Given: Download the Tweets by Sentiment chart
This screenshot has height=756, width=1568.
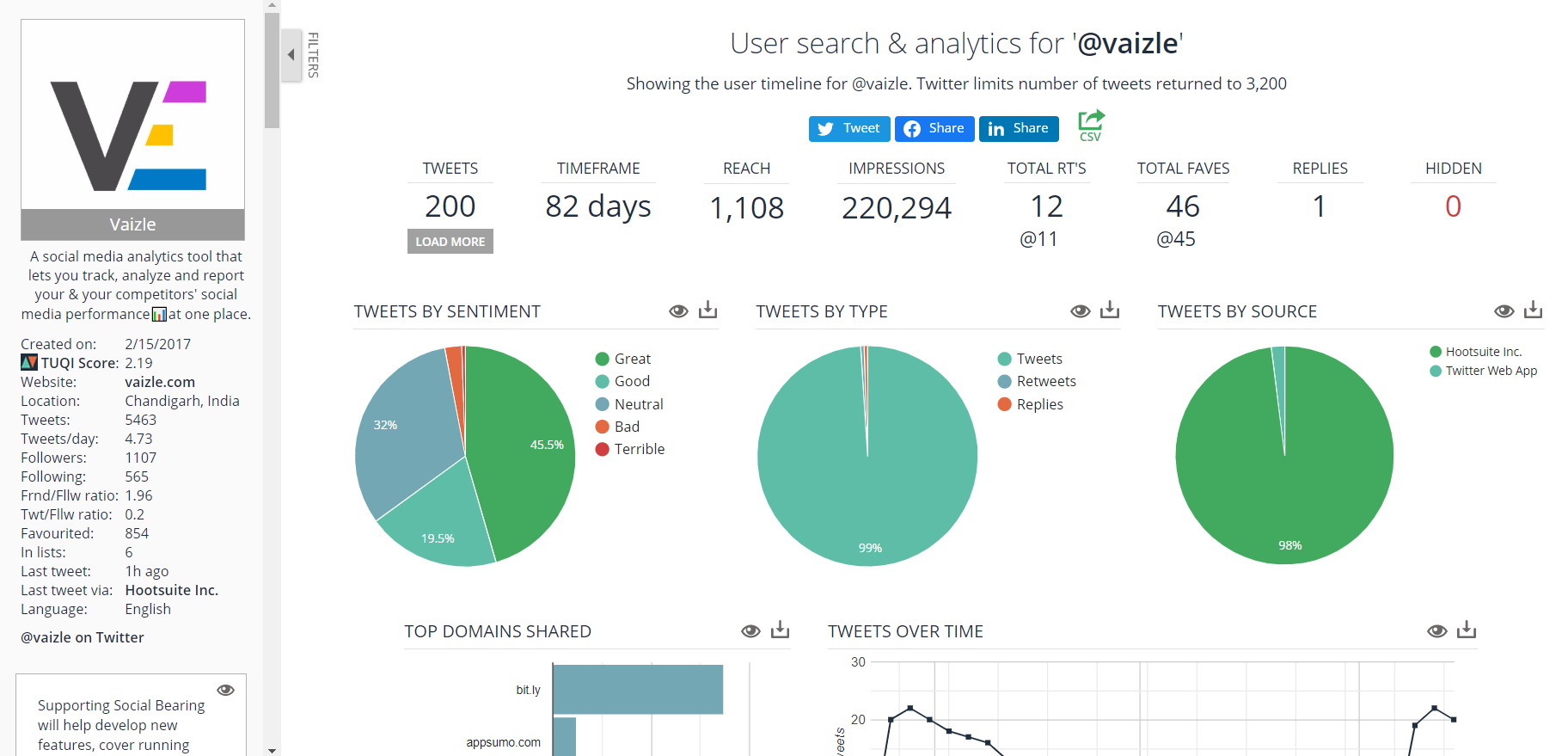Looking at the screenshot, I should coord(708,310).
